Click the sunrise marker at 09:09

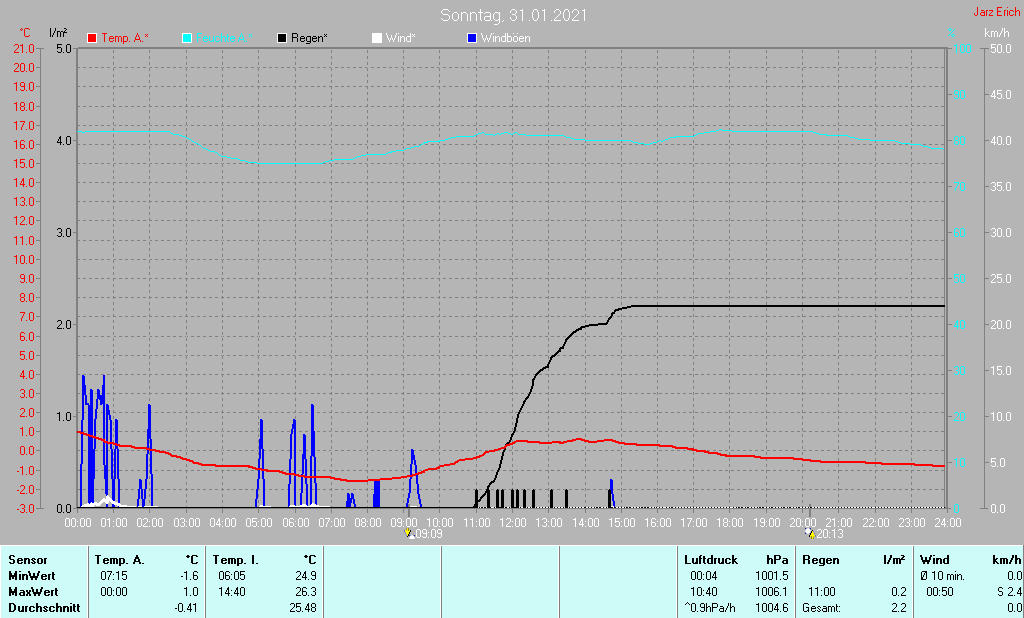click(409, 533)
